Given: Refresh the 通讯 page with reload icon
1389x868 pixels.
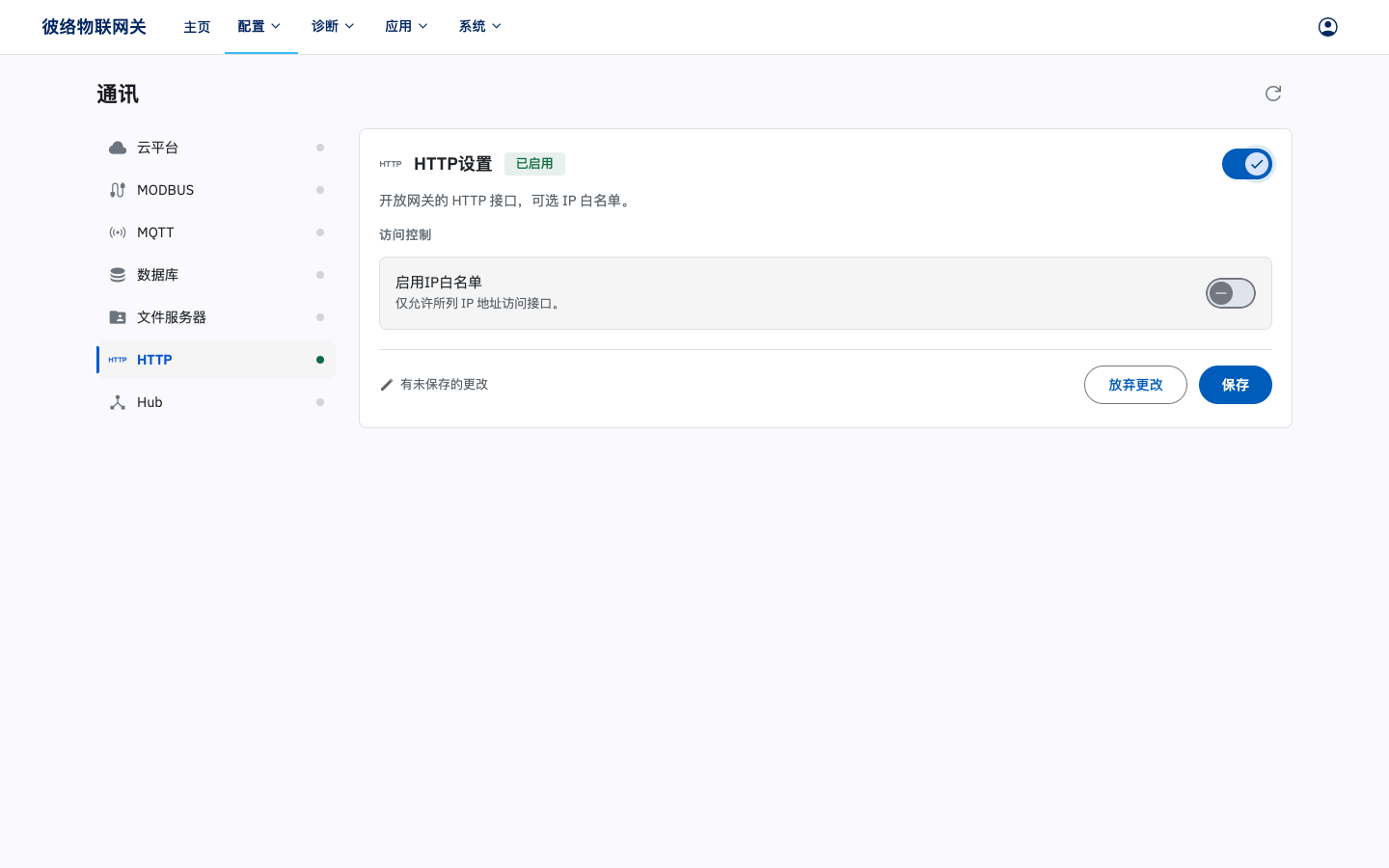Looking at the screenshot, I should tap(1273, 94).
